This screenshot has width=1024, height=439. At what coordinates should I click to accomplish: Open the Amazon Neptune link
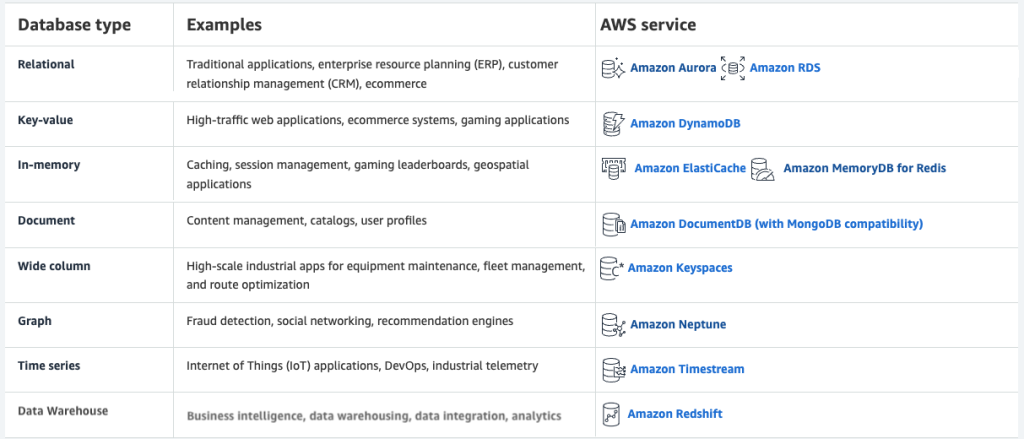678,325
